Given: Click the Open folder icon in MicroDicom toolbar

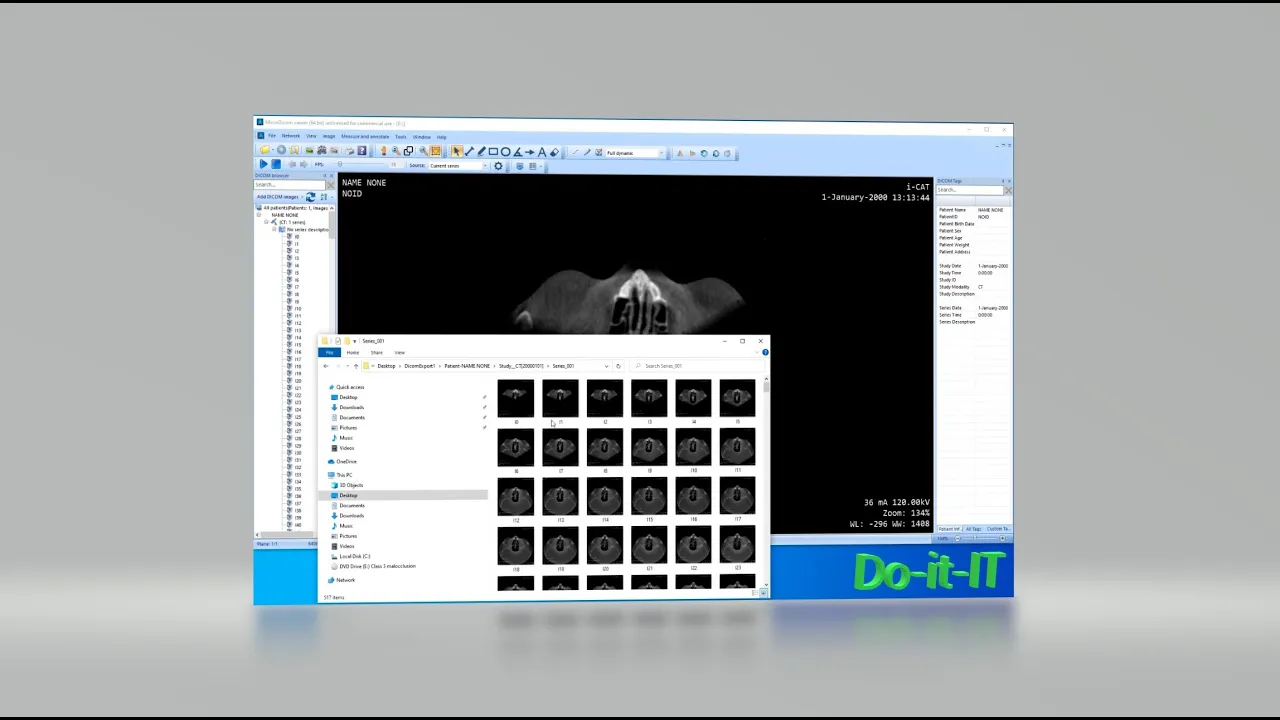Looking at the screenshot, I should point(265,151).
